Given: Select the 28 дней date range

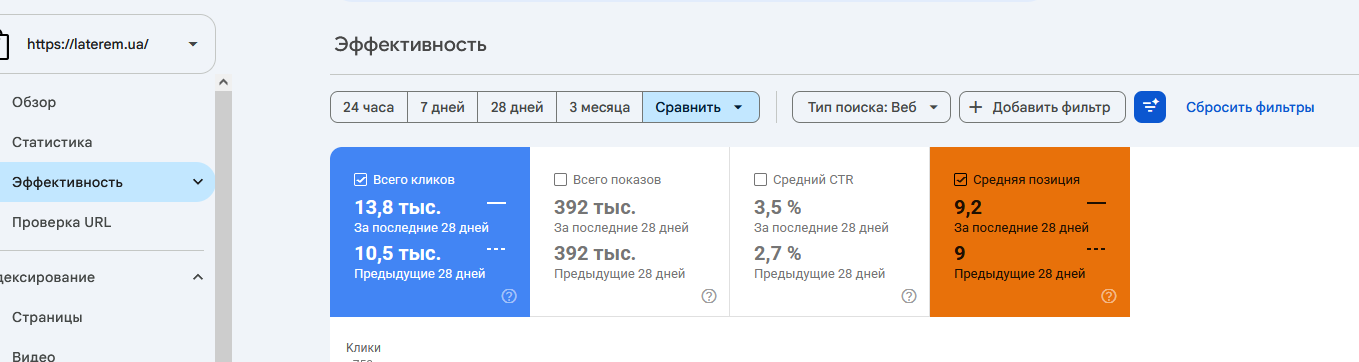Looking at the screenshot, I should [x=517, y=107].
